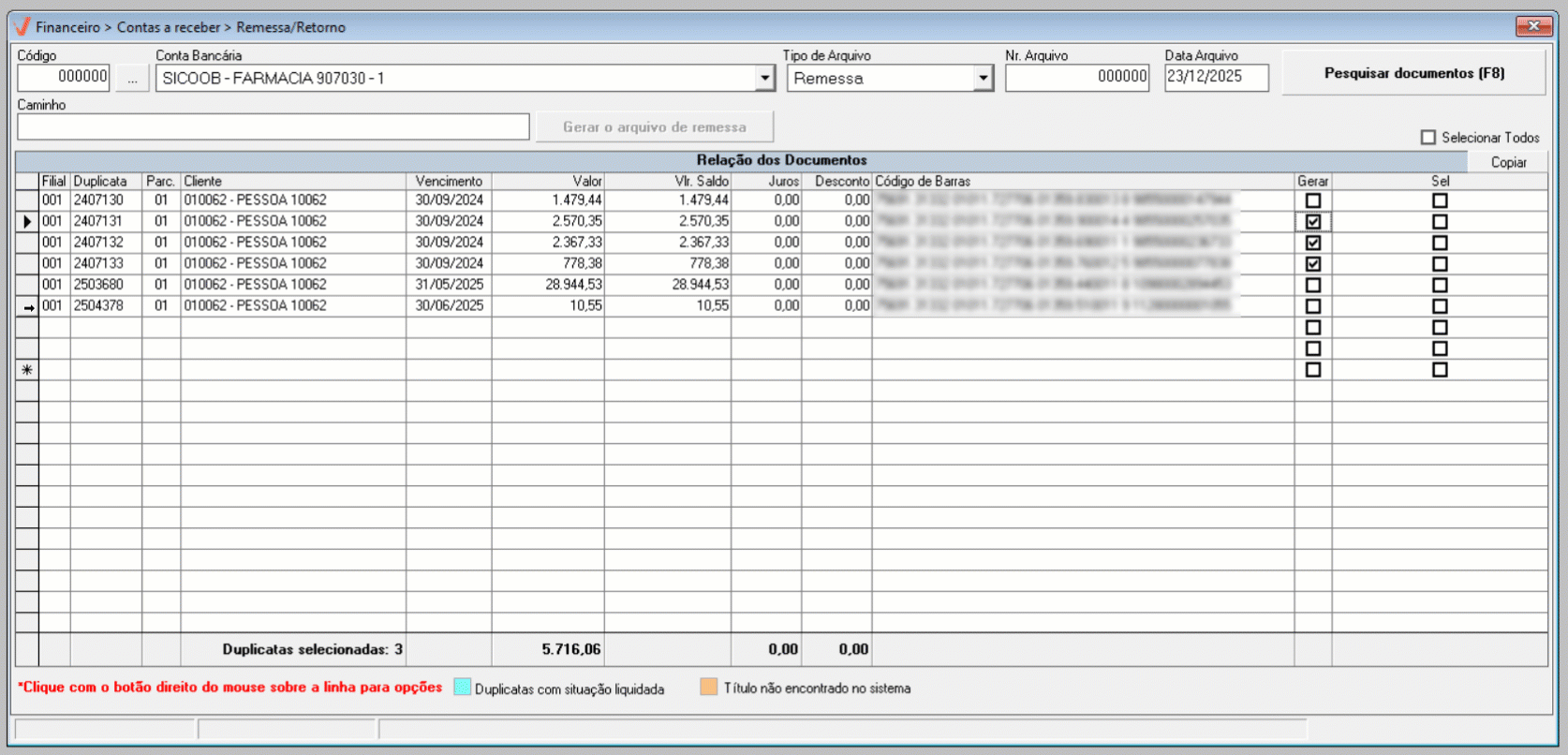This screenshot has width=1568, height=755.
Task: Close the Remessa/Retorno window
Action: pyautogui.click(x=1533, y=26)
